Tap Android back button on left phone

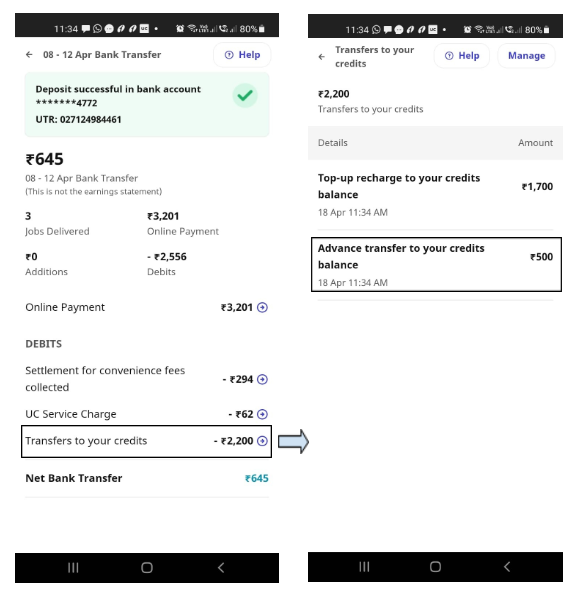[221, 568]
